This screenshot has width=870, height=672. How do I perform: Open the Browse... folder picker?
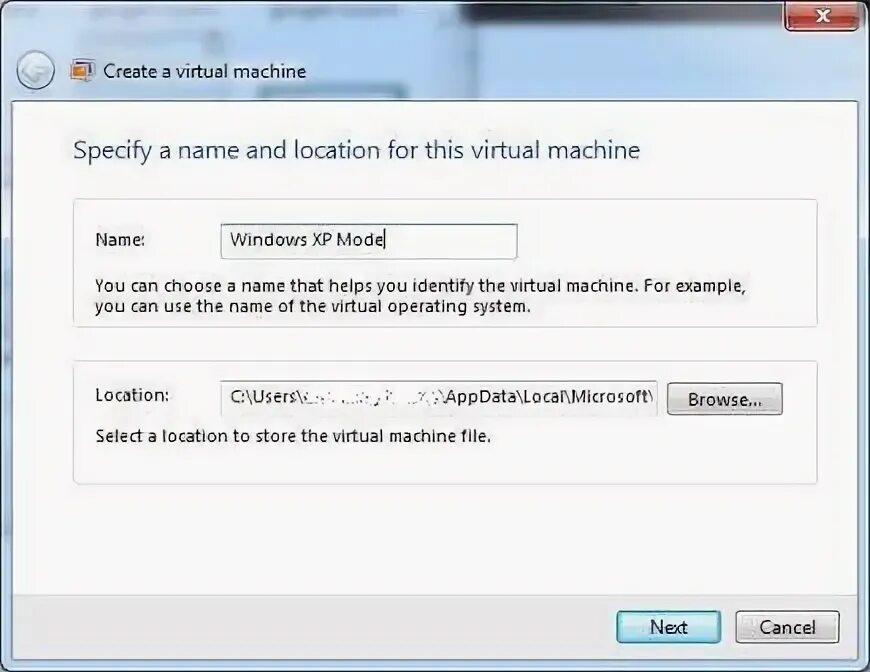coord(725,398)
